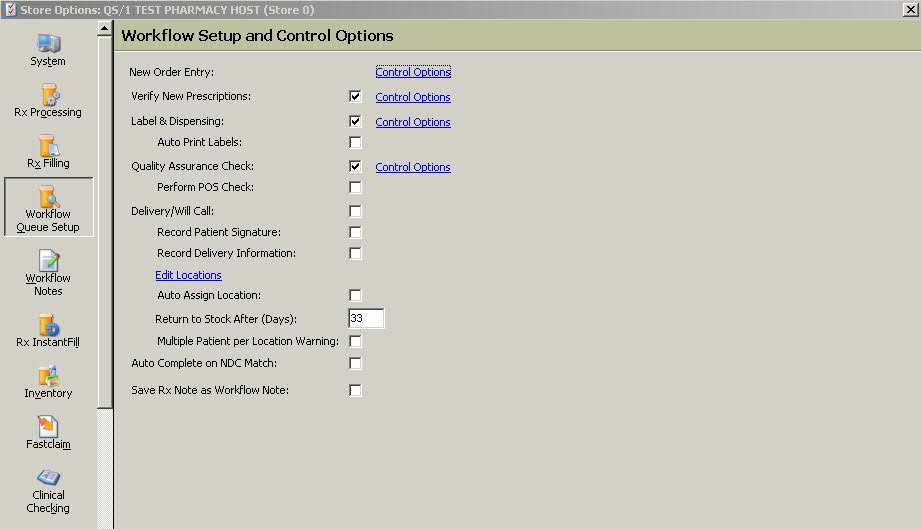Go to Workflow Notes section

click(48, 273)
